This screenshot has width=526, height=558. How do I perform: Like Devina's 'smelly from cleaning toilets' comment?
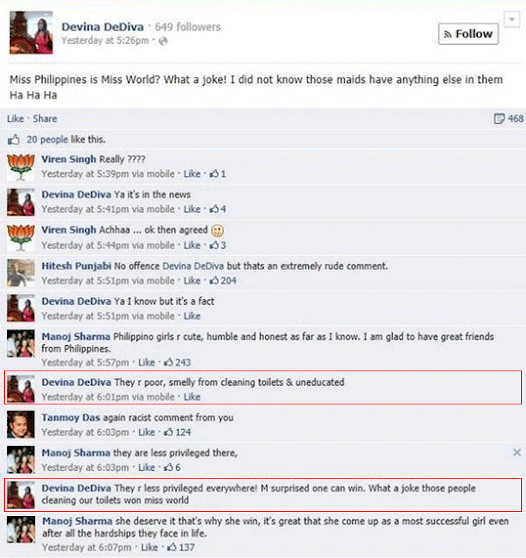(x=192, y=397)
